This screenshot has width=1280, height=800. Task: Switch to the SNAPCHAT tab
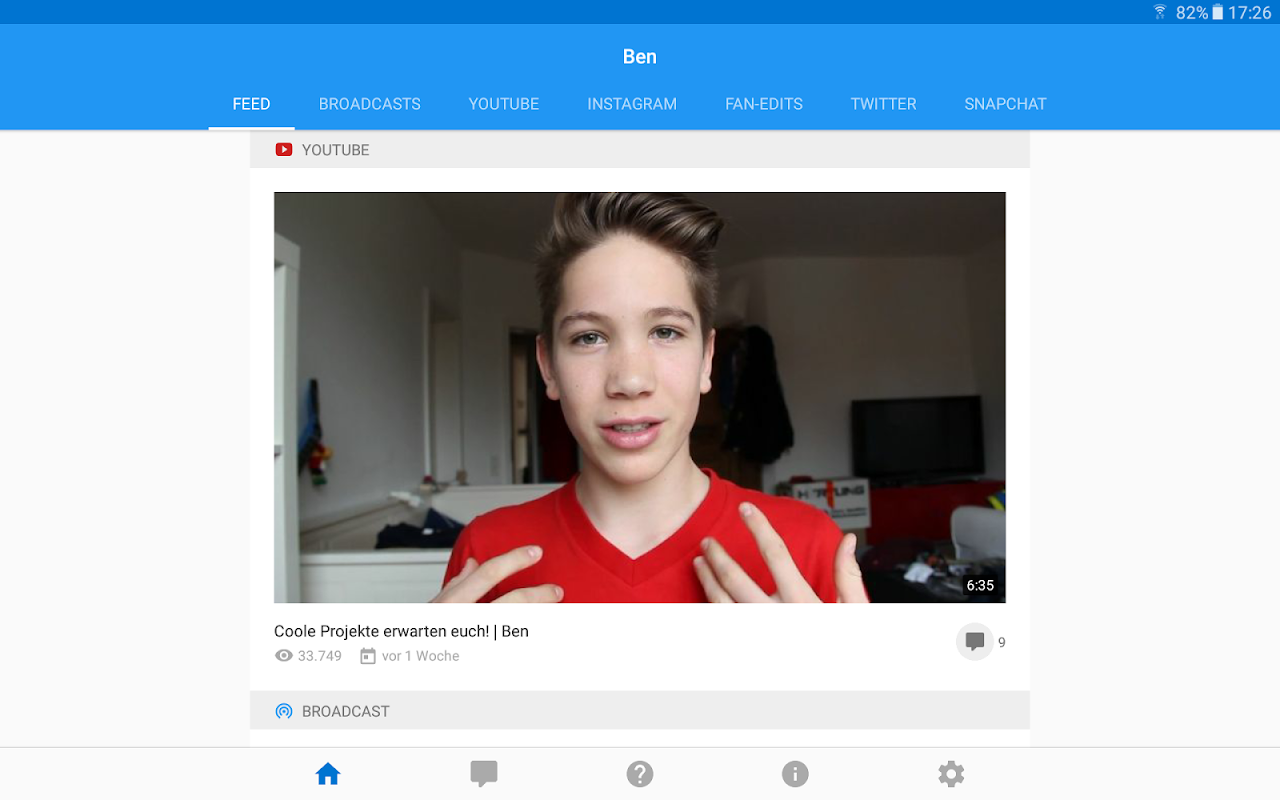point(1005,104)
